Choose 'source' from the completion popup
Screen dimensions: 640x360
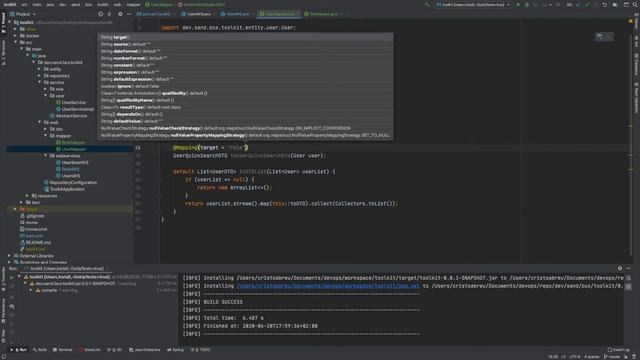tap(245, 44)
